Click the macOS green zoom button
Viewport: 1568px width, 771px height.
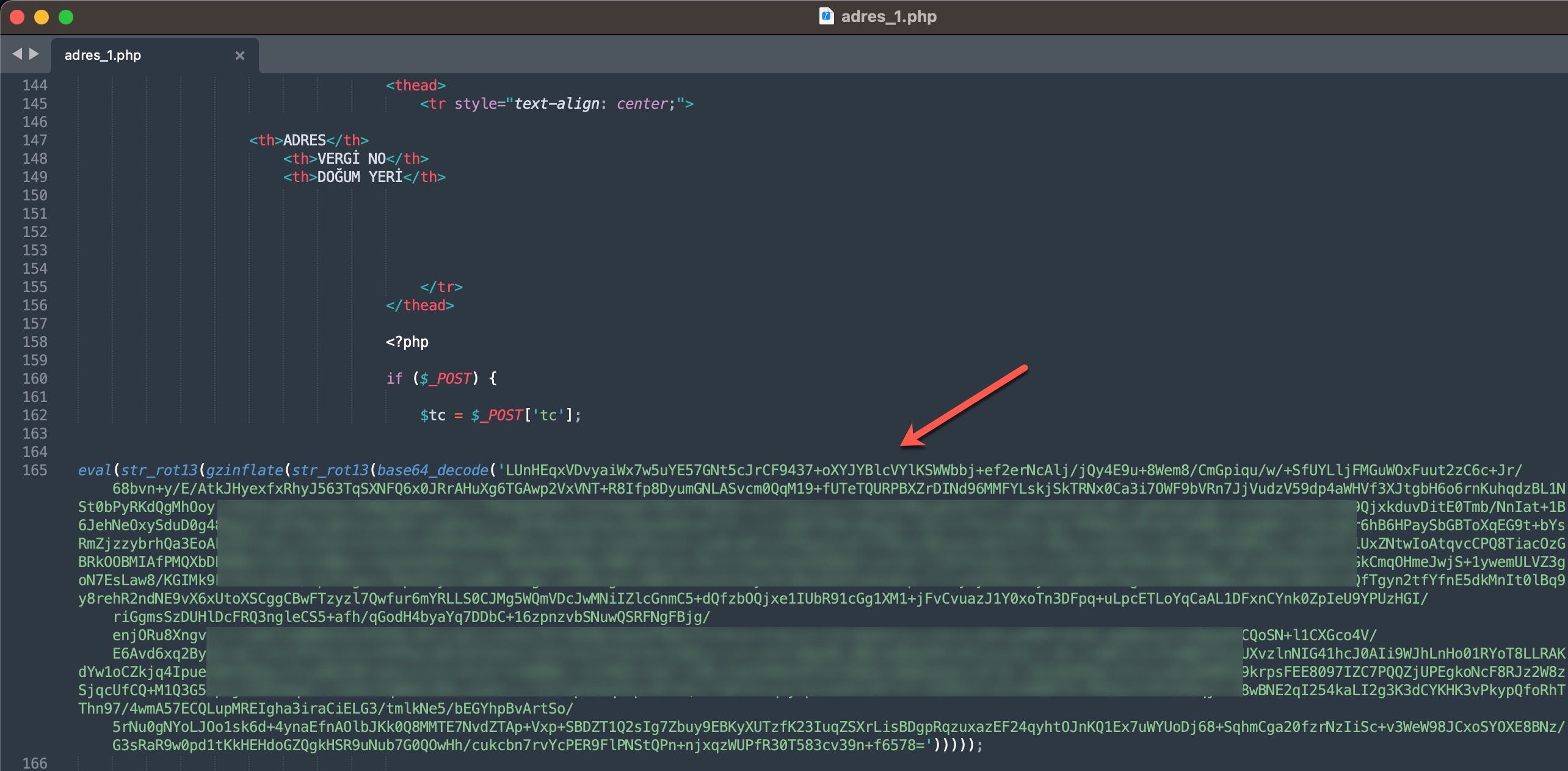coord(66,17)
